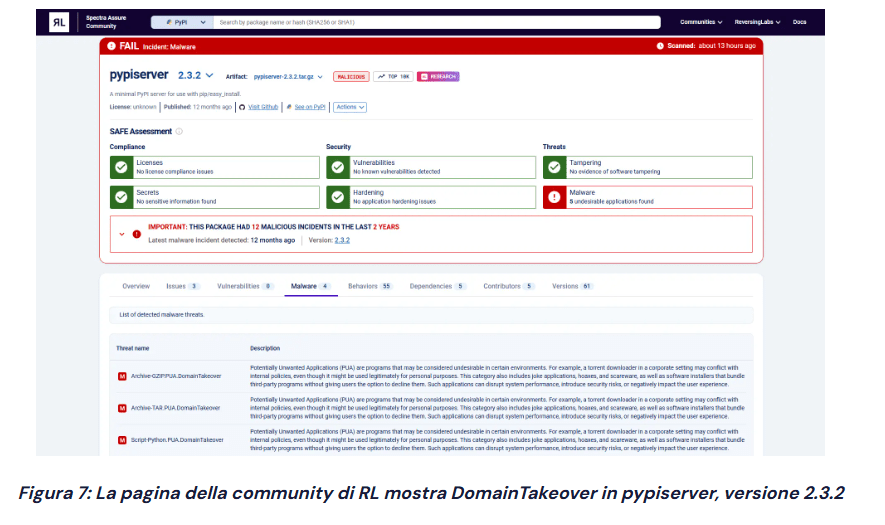The image size is (885, 525).
Task: Click the SAFE Assessment info icon
Action: [x=179, y=131]
